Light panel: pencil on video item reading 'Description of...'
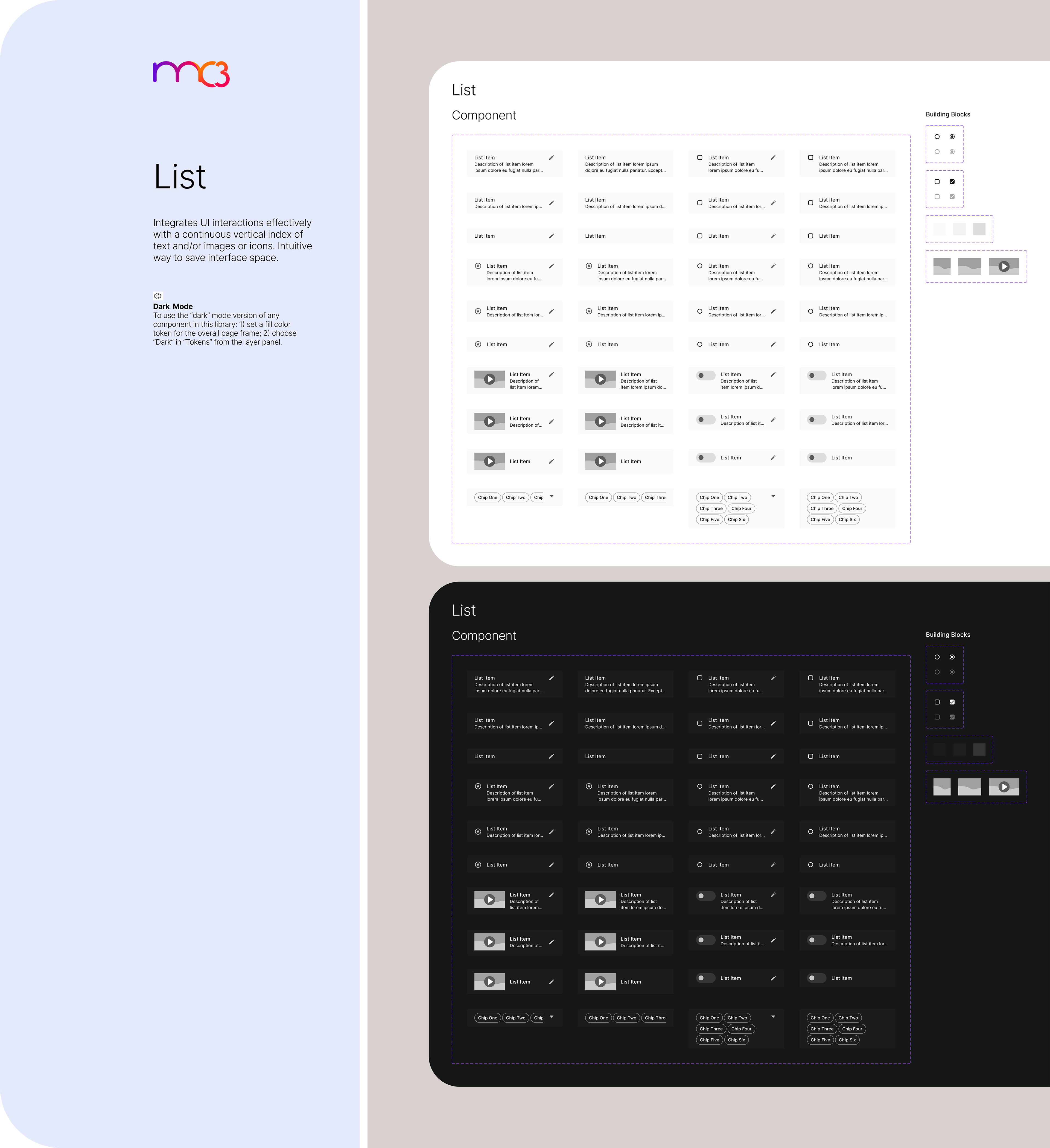 (551, 421)
